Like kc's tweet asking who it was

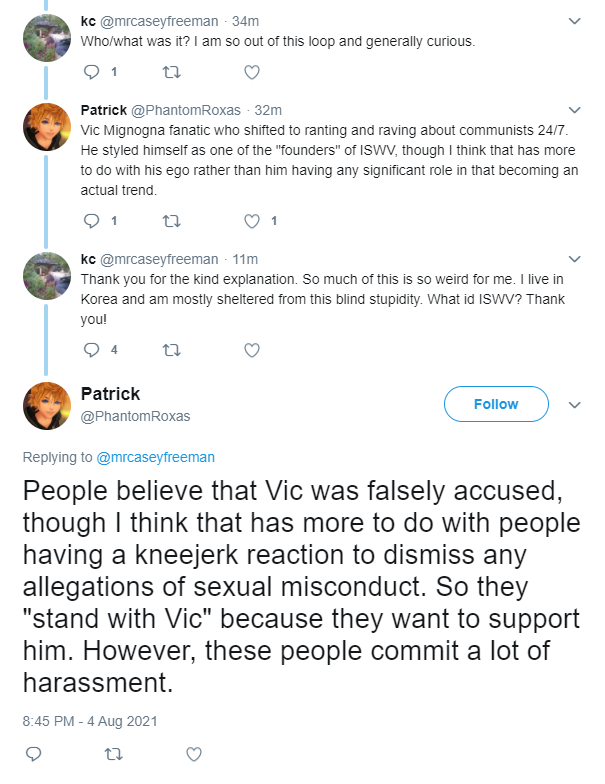click(x=252, y=72)
